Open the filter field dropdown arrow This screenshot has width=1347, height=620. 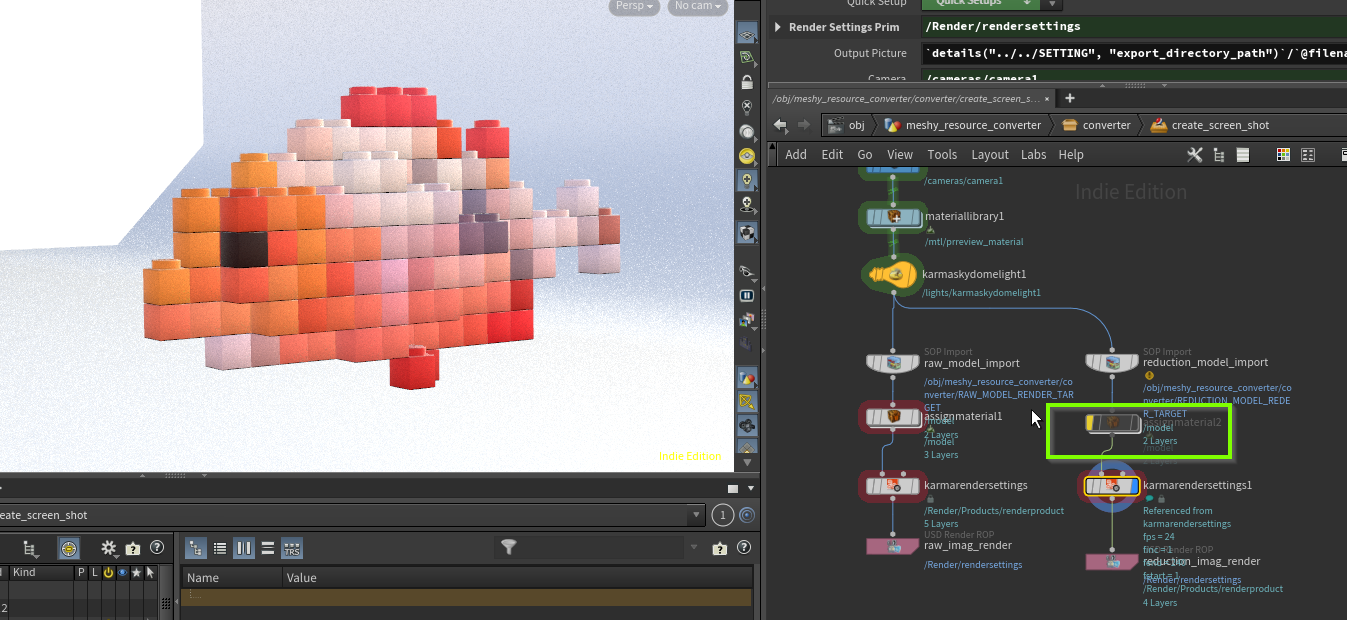pos(696,548)
